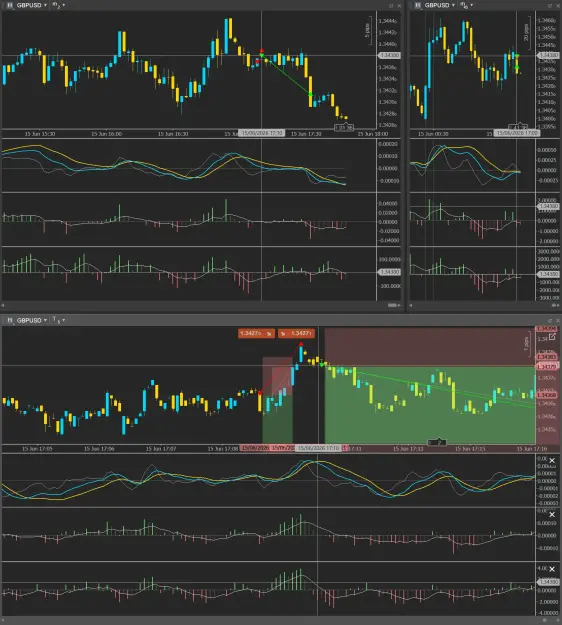Click the 1.3427 buy price button
Image resolution: width=562 pixels, height=625 pixels.
click(296, 333)
